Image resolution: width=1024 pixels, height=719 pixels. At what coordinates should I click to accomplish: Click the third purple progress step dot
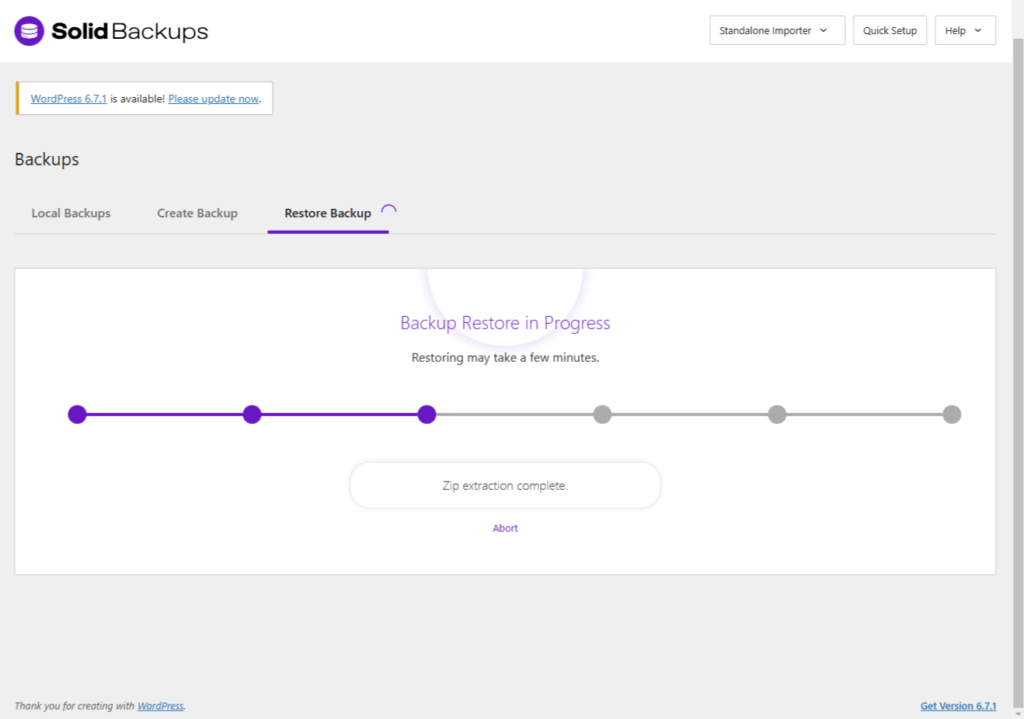pyautogui.click(x=427, y=414)
